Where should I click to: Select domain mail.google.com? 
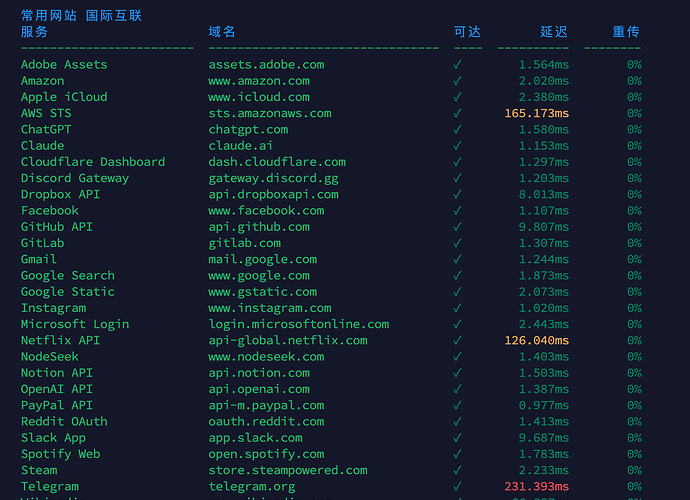263,260
